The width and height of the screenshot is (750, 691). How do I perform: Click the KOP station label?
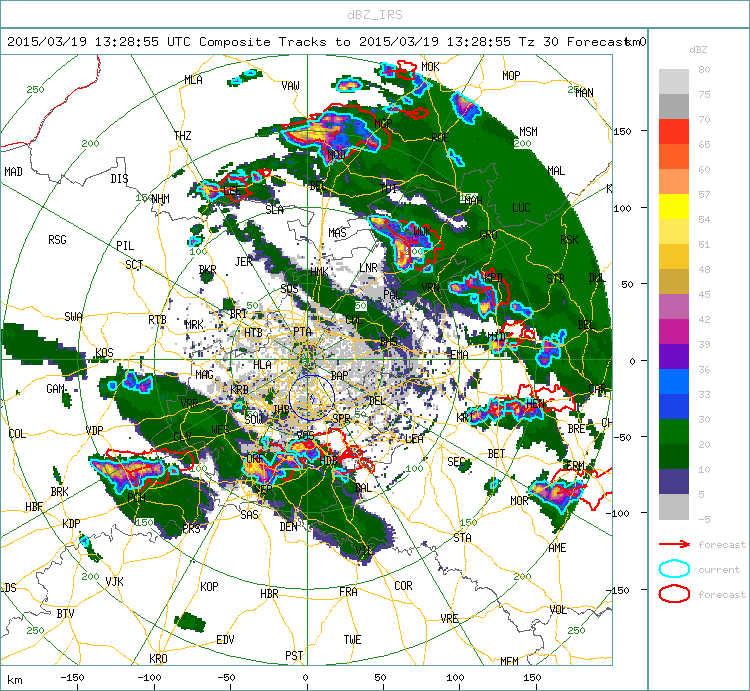[x=210, y=587]
